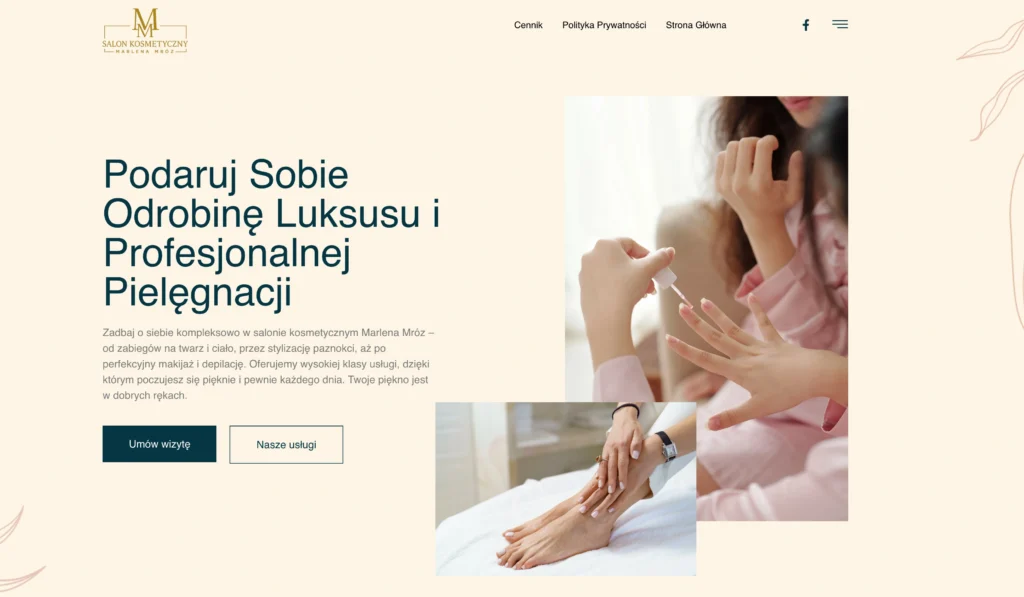Open the Cennik menu item
Screen dimensions: 1024x597
[x=528, y=25]
